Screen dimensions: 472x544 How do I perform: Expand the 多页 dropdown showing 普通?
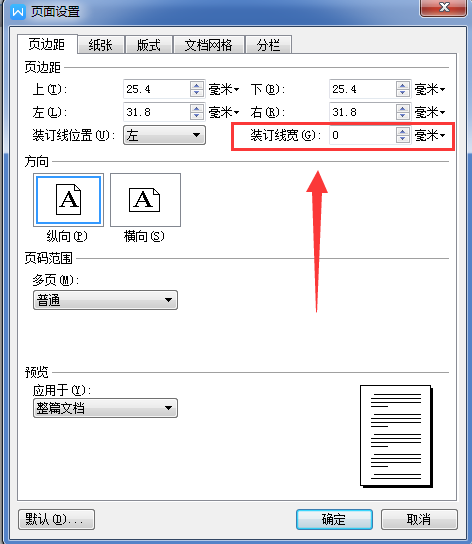coord(106,300)
